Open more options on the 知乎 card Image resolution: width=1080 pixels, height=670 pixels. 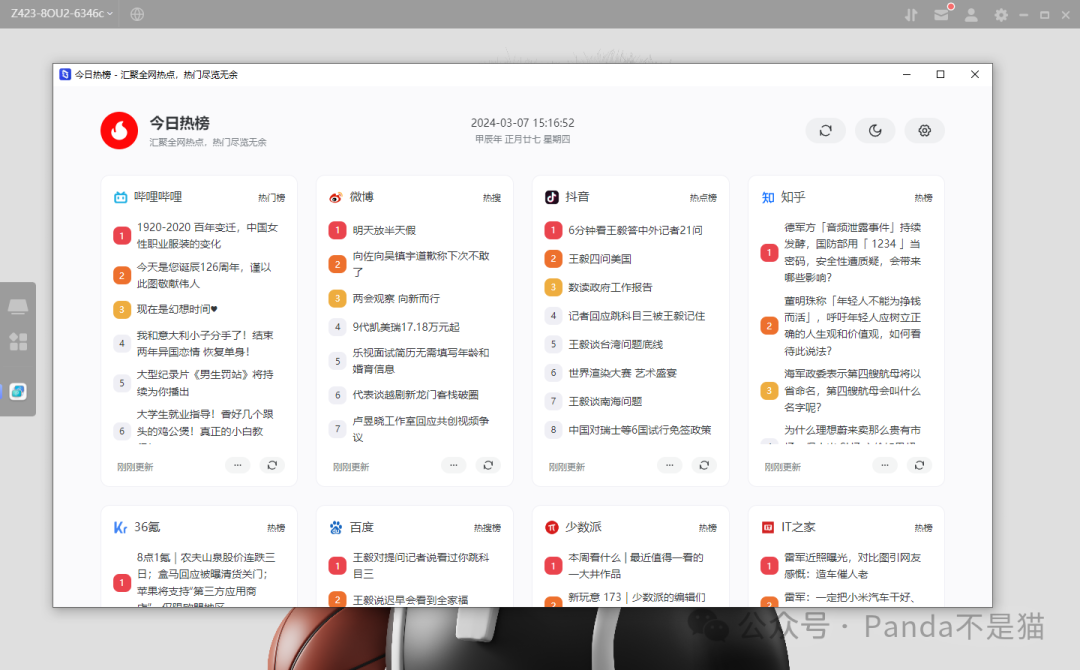coord(885,465)
